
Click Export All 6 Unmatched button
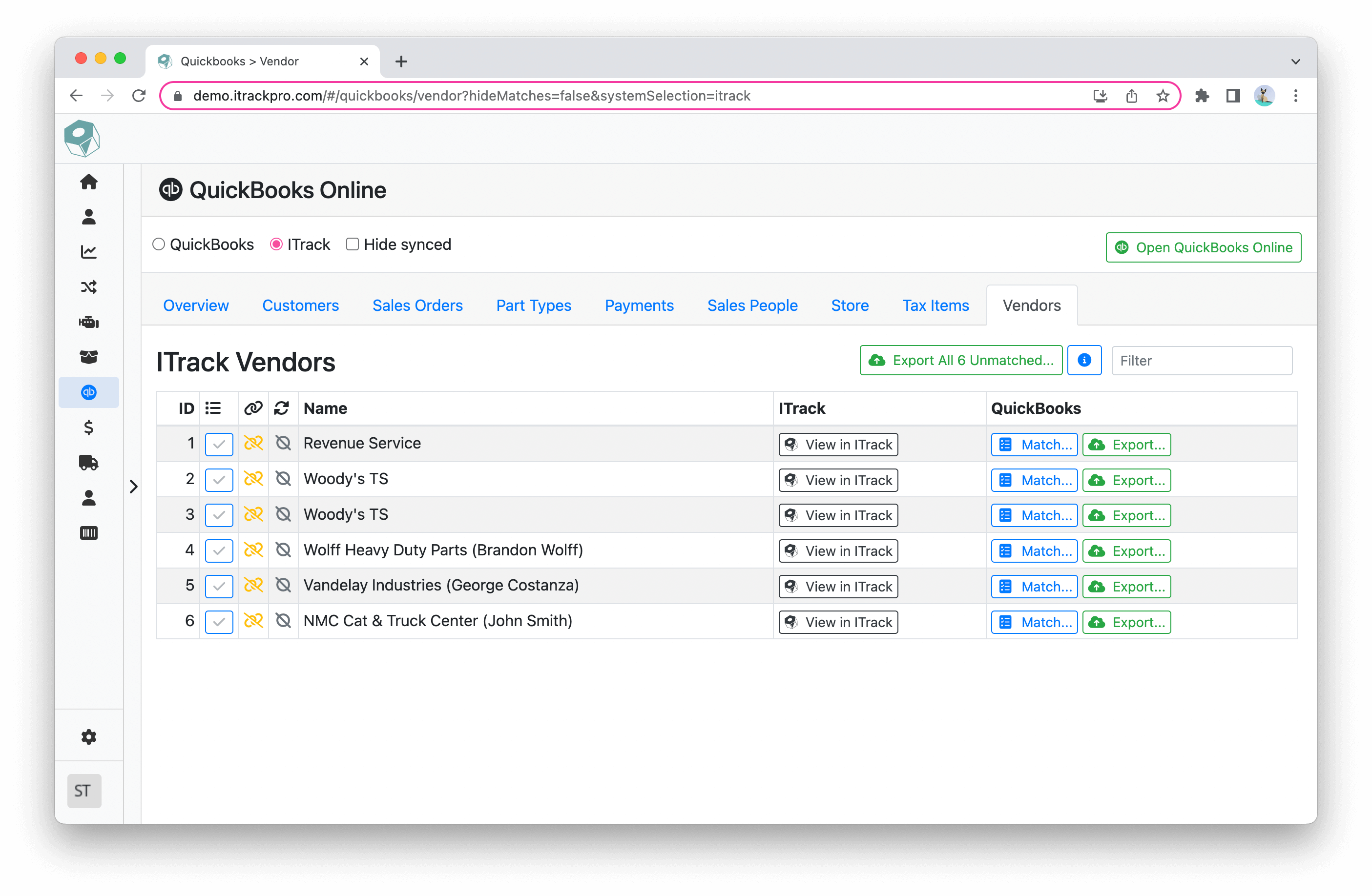point(961,360)
